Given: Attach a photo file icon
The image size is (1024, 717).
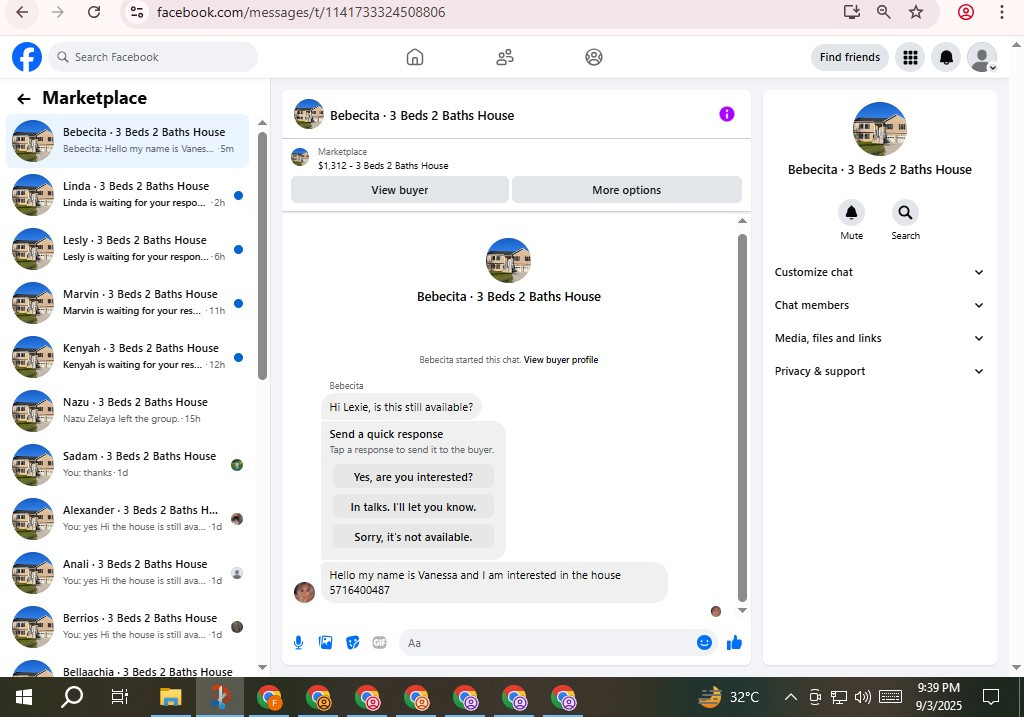Looking at the screenshot, I should click(325, 643).
